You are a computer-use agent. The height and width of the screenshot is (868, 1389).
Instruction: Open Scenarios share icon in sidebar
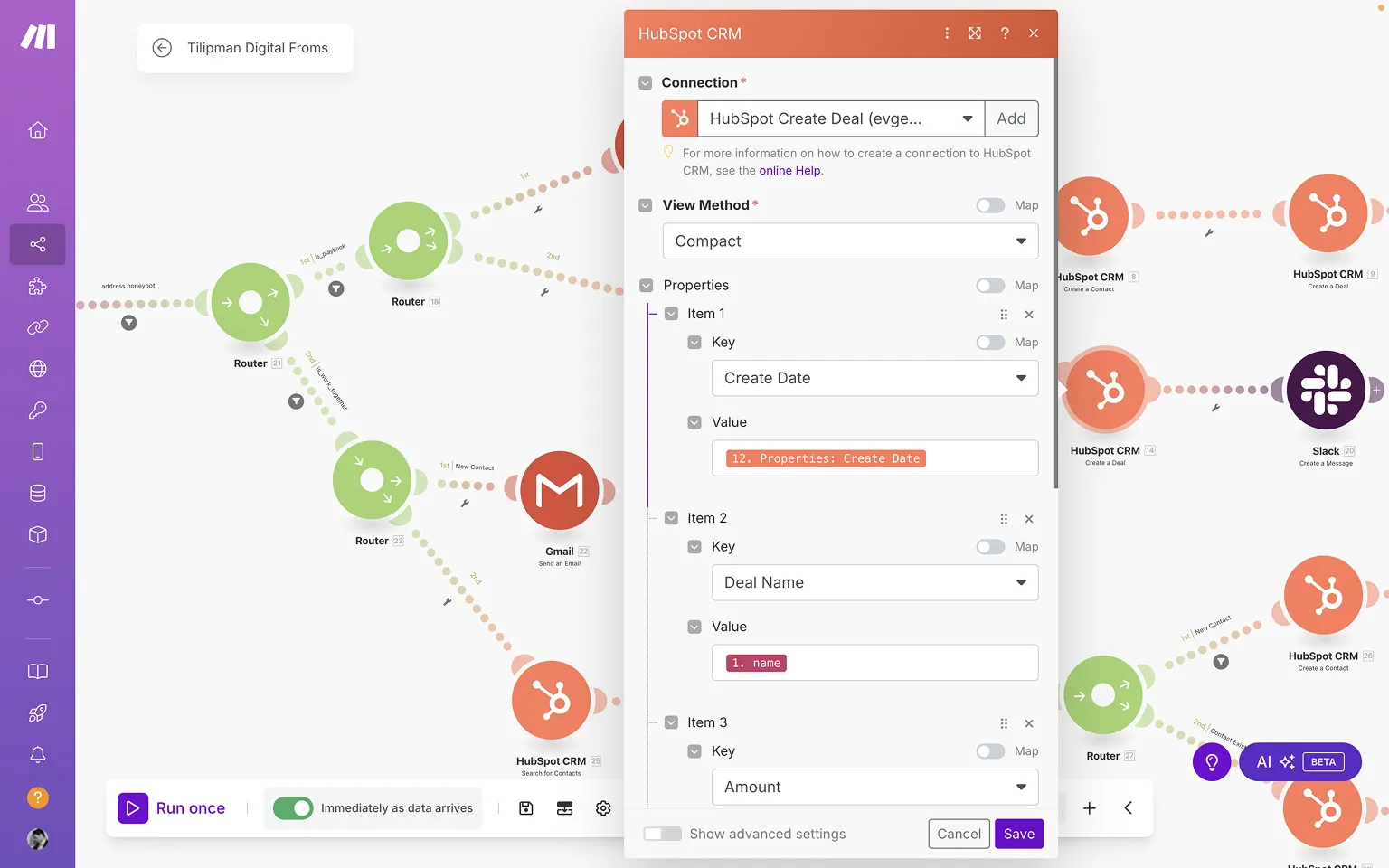click(x=38, y=244)
